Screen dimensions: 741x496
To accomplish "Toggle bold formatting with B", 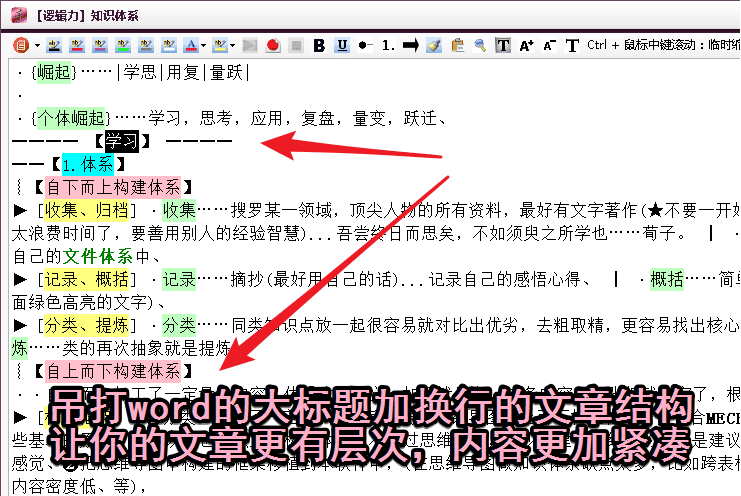I will click(319, 45).
